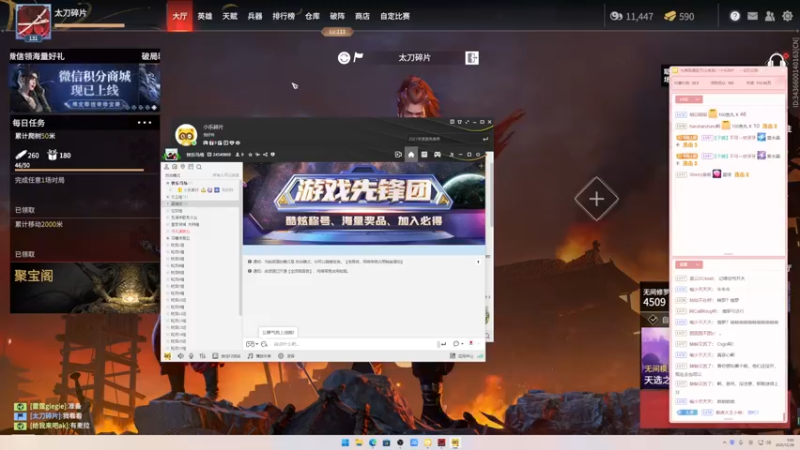Toggle the YY microphone icon
The width and height of the screenshot is (800, 450).
pyautogui.click(x=191, y=356)
